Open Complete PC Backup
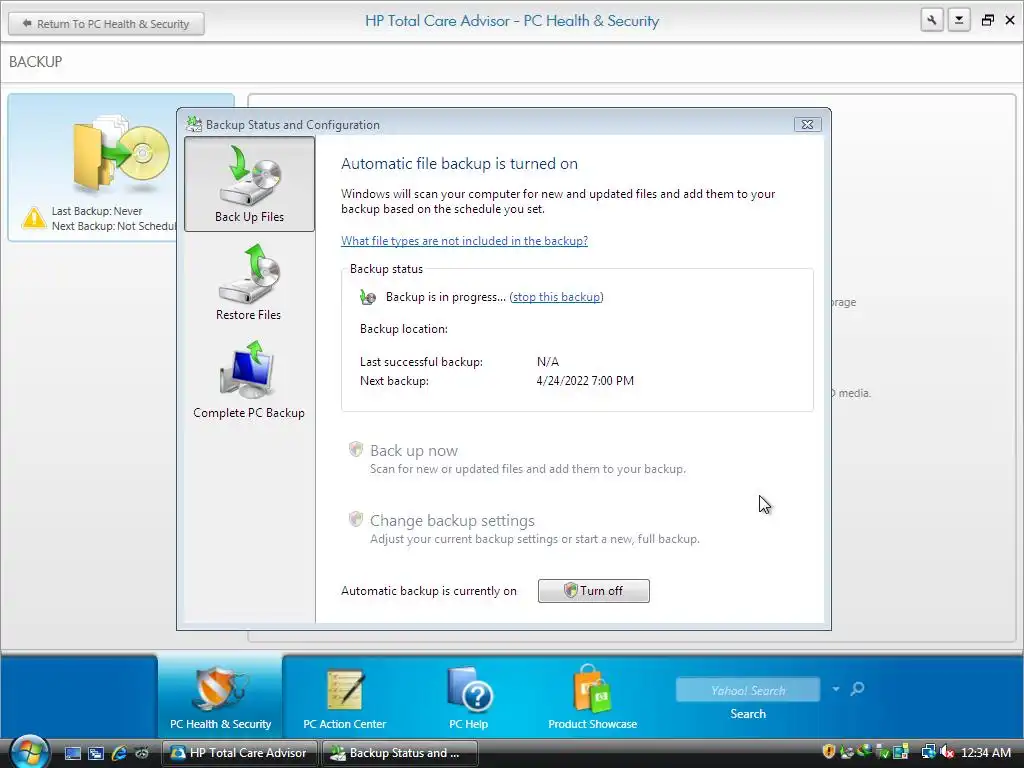Image resolution: width=1024 pixels, height=768 pixels. coord(249,379)
